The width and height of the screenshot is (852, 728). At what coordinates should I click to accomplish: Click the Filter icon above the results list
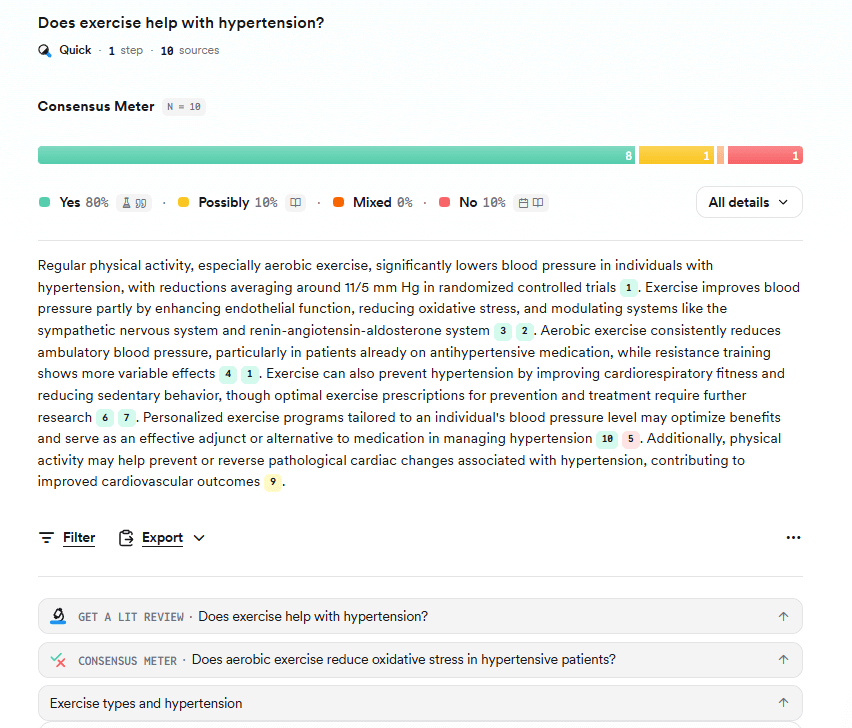(45, 537)
